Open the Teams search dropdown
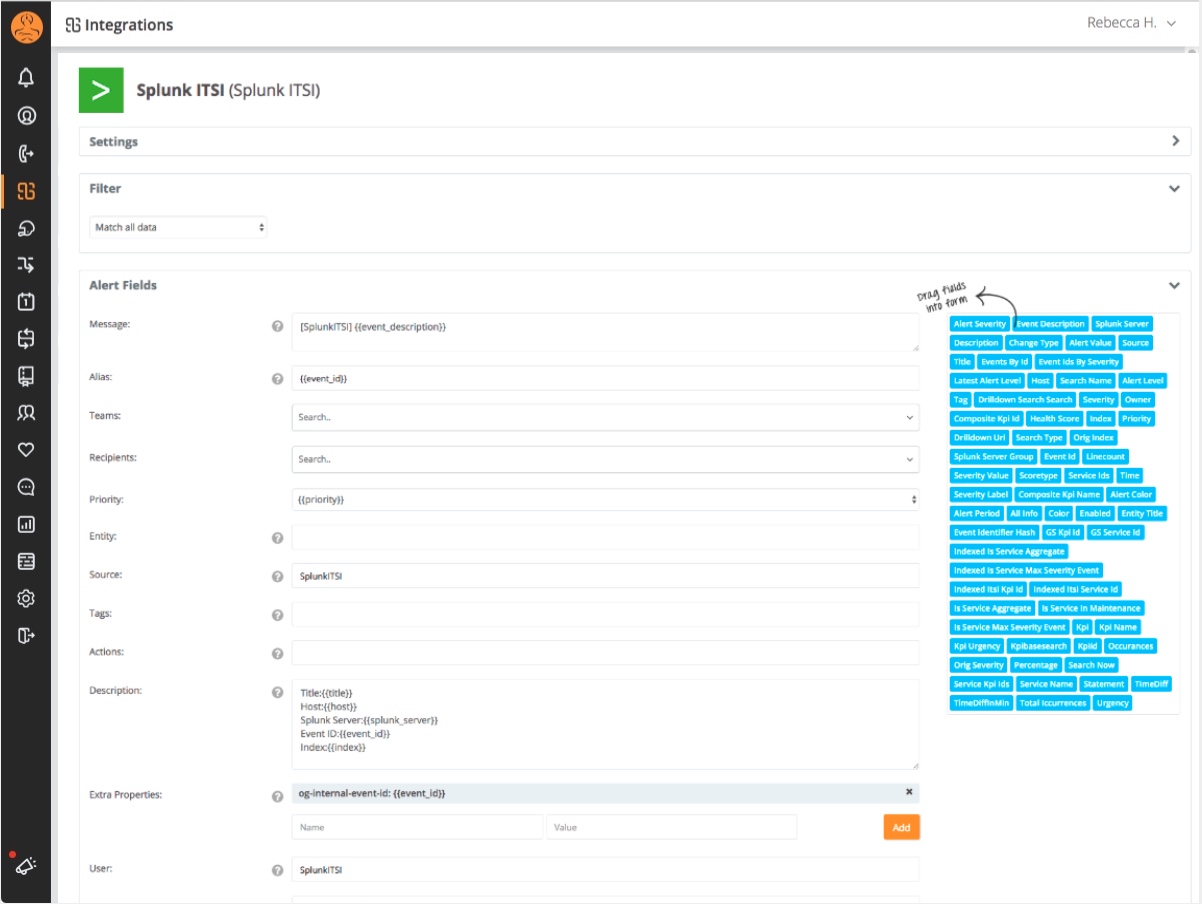The height and width of the screenshot is (904, 1202). 605,417
